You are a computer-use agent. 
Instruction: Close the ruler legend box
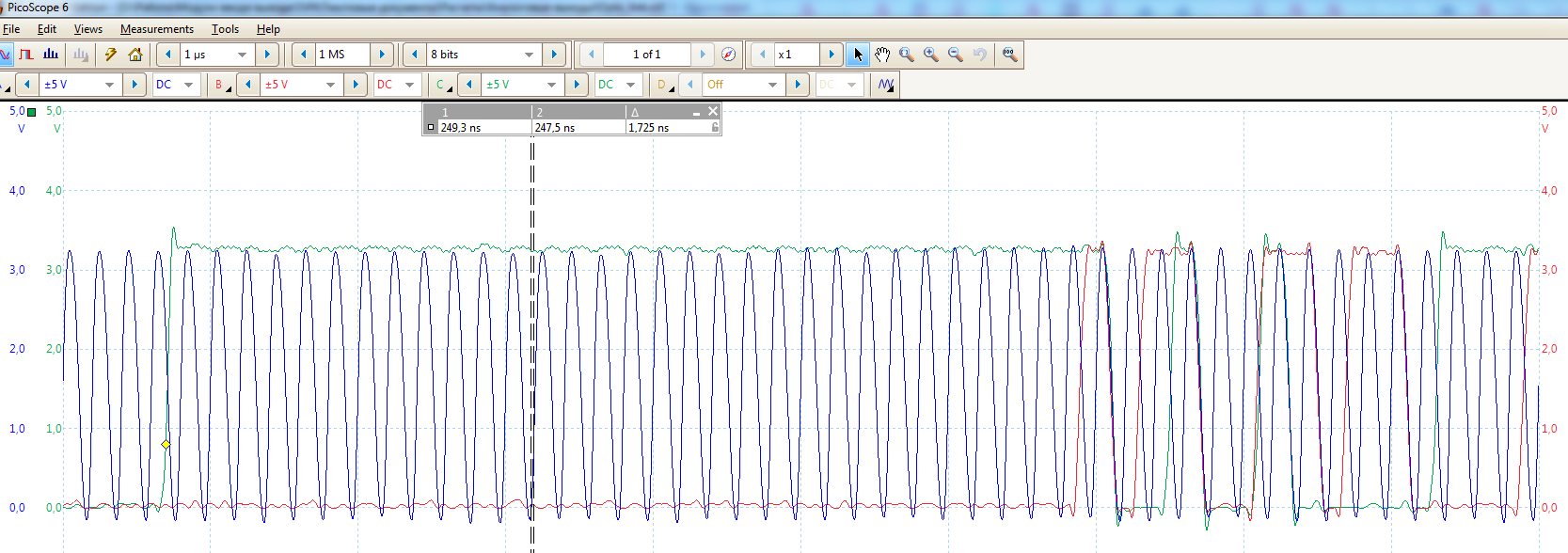[712, 111]
